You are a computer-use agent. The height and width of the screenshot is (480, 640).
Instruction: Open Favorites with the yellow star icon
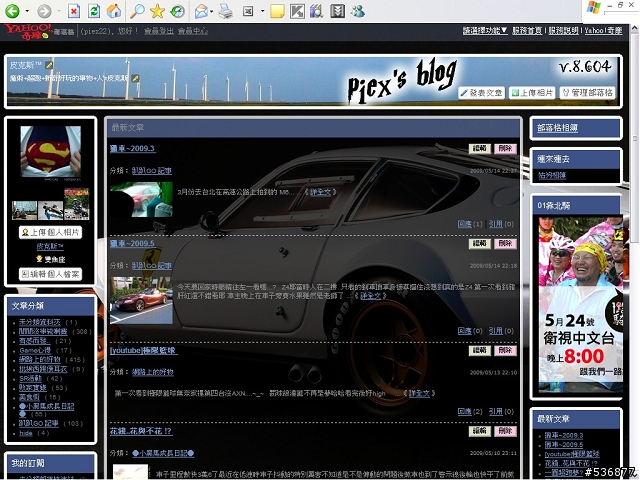point(157,11)
